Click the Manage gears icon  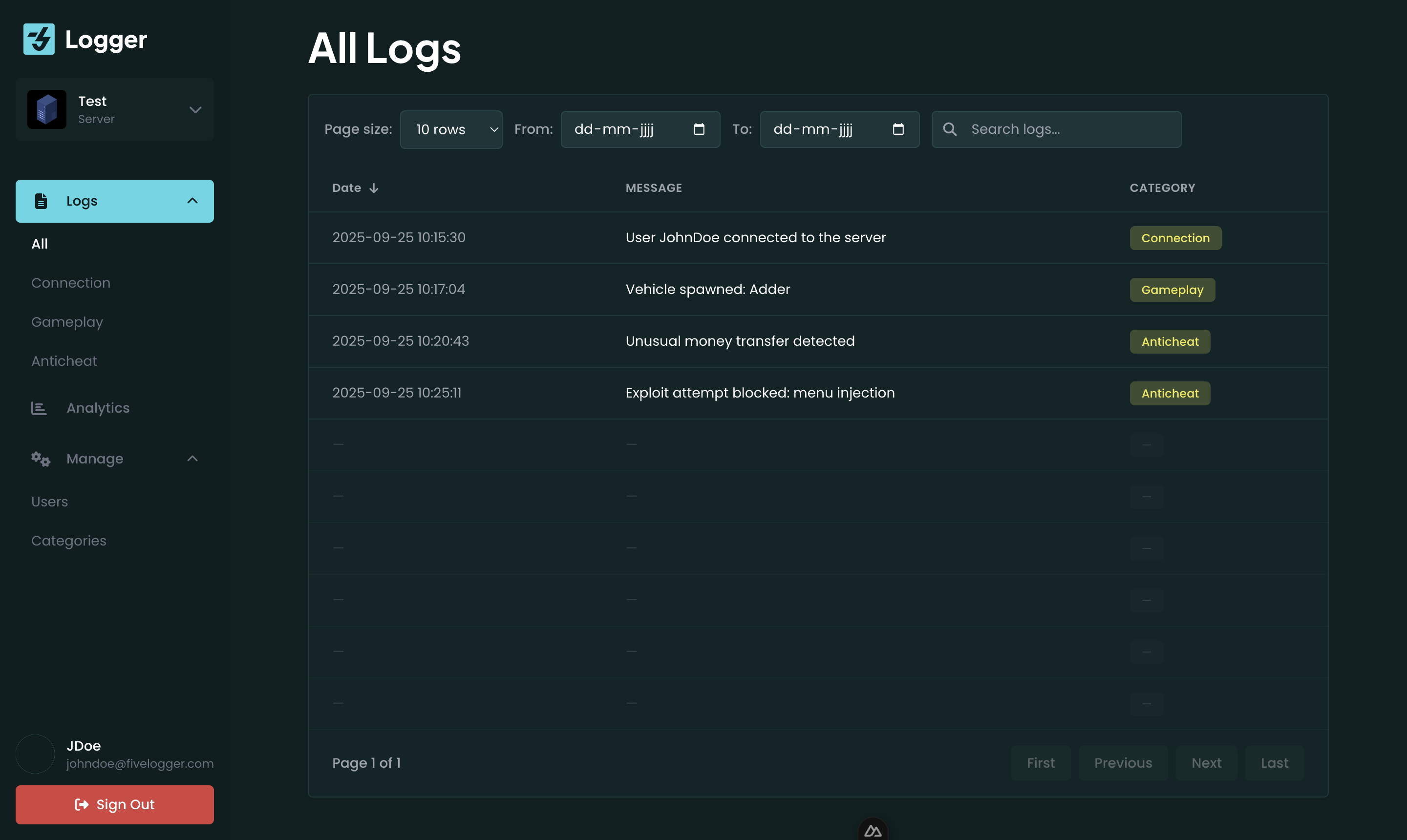tap(39, 459)
